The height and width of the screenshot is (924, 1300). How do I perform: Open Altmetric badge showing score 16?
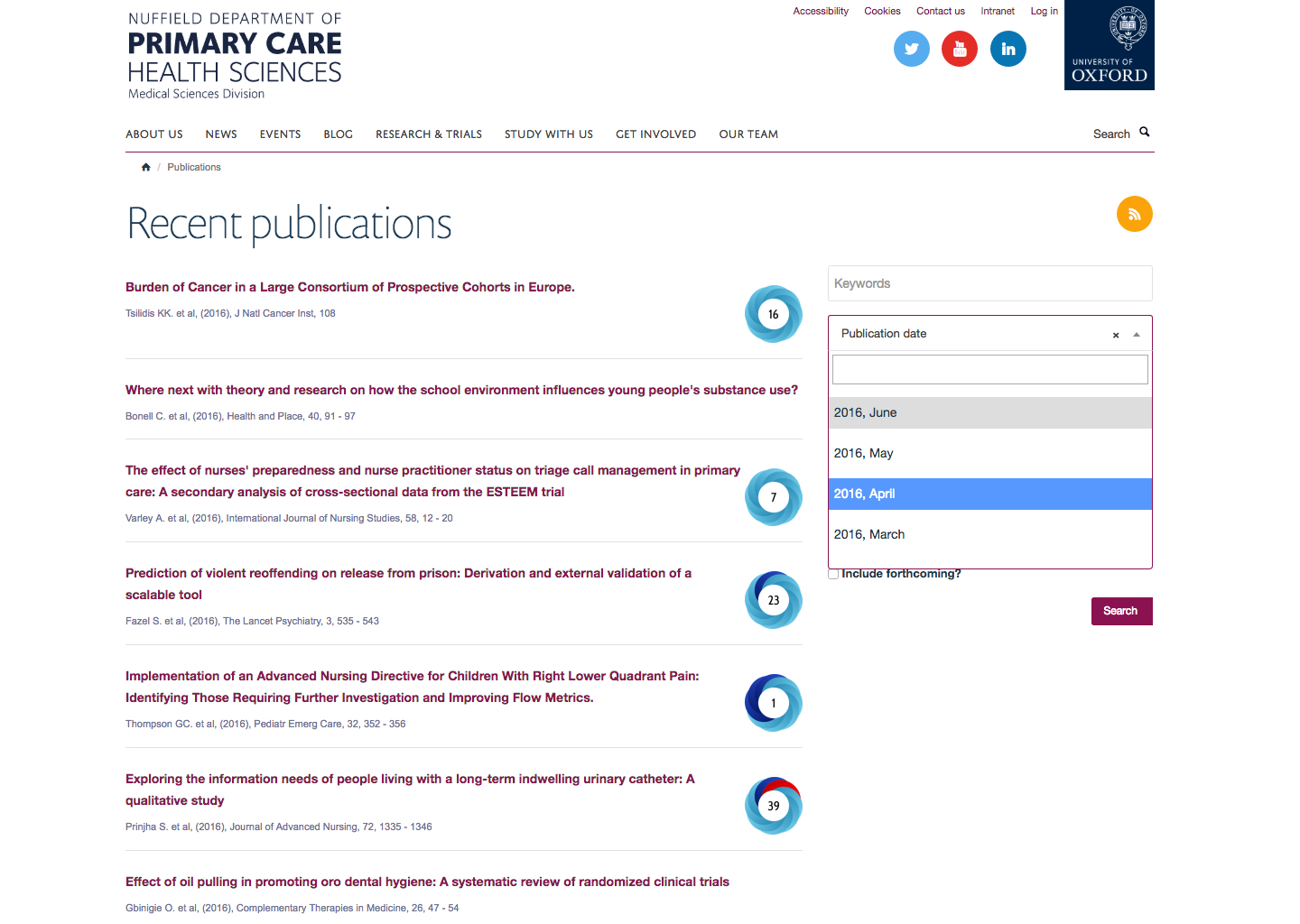(773, 314)
